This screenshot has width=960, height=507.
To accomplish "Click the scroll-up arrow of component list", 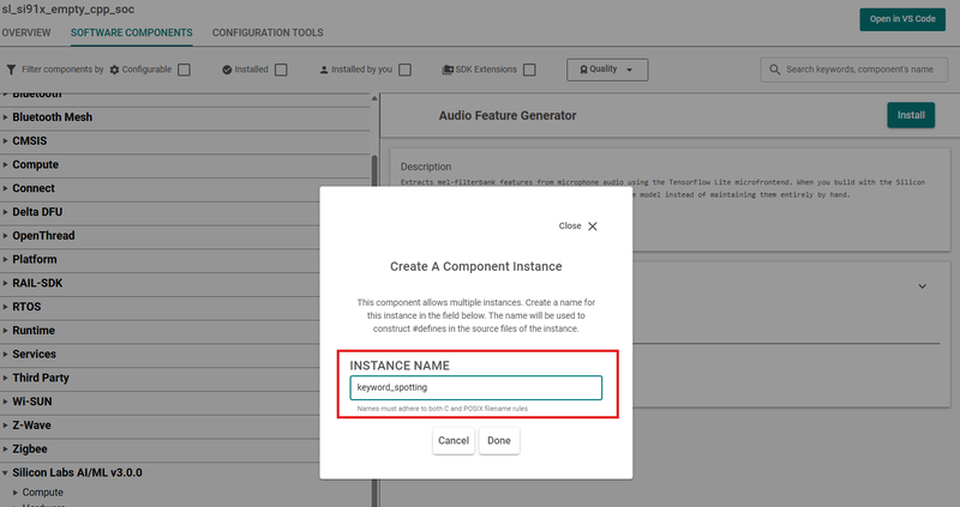I will coord(374,98).
